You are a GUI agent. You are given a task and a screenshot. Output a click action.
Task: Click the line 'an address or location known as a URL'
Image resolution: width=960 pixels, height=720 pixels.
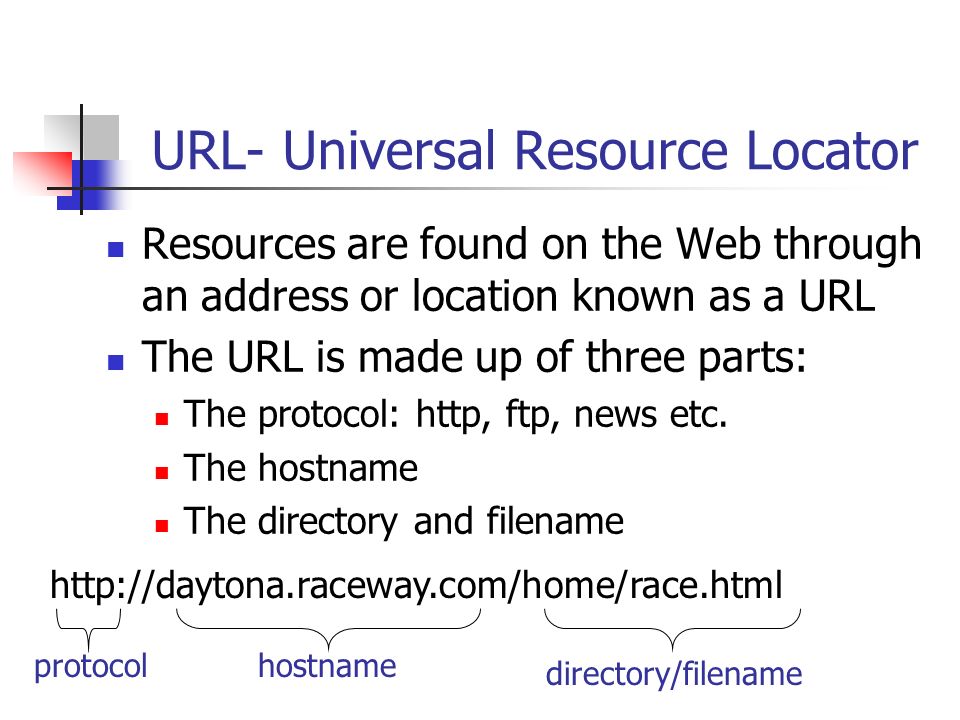pyautogui.click(x=509, y=296)
